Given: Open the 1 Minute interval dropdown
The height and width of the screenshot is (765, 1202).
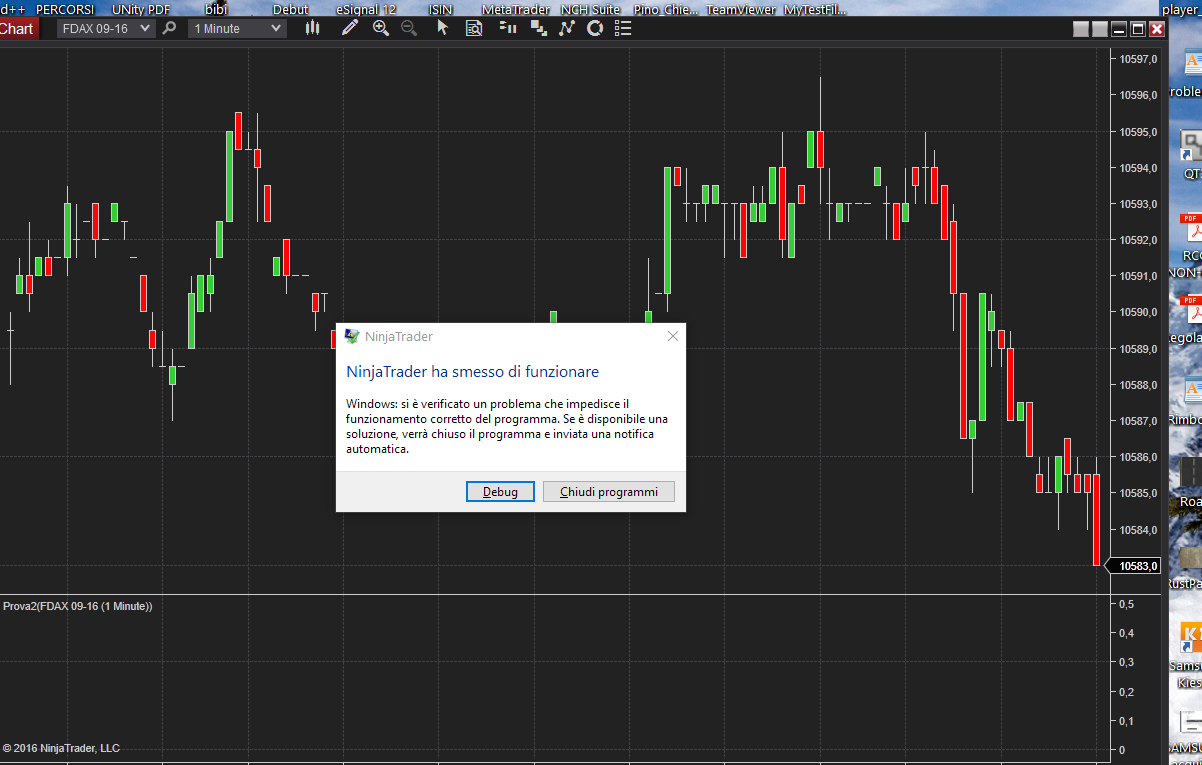Looking at the screenshot, I should pyautogui.click(x=238, y=28).
